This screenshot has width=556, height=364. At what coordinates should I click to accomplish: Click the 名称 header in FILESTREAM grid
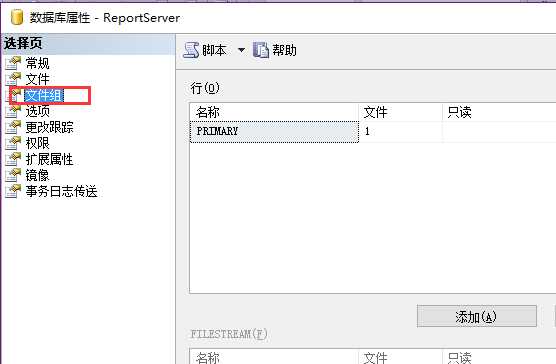pos(274,357)
